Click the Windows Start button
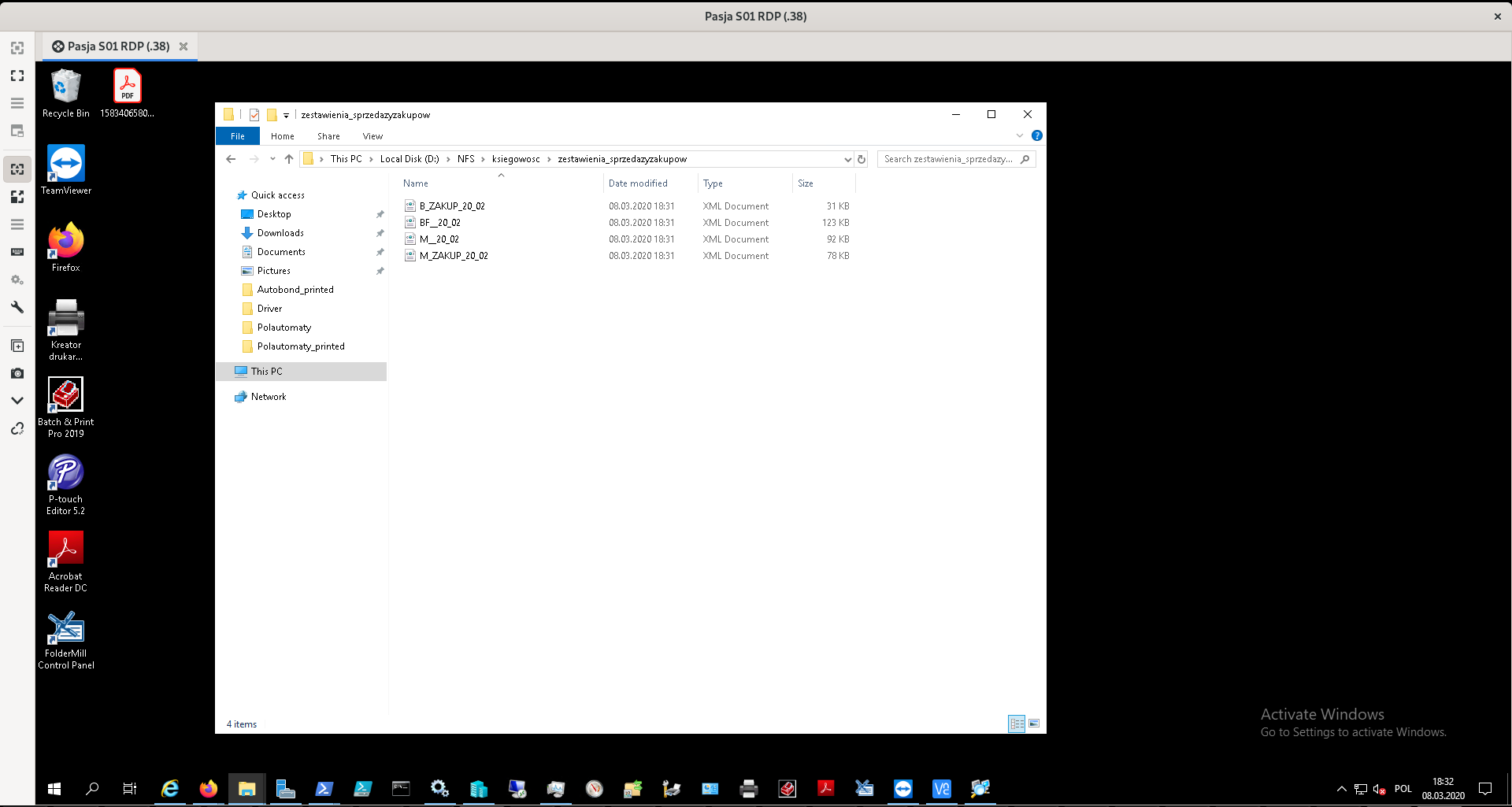The width and height of the screenshot is (1512, 807). click(x=54, y=788)
